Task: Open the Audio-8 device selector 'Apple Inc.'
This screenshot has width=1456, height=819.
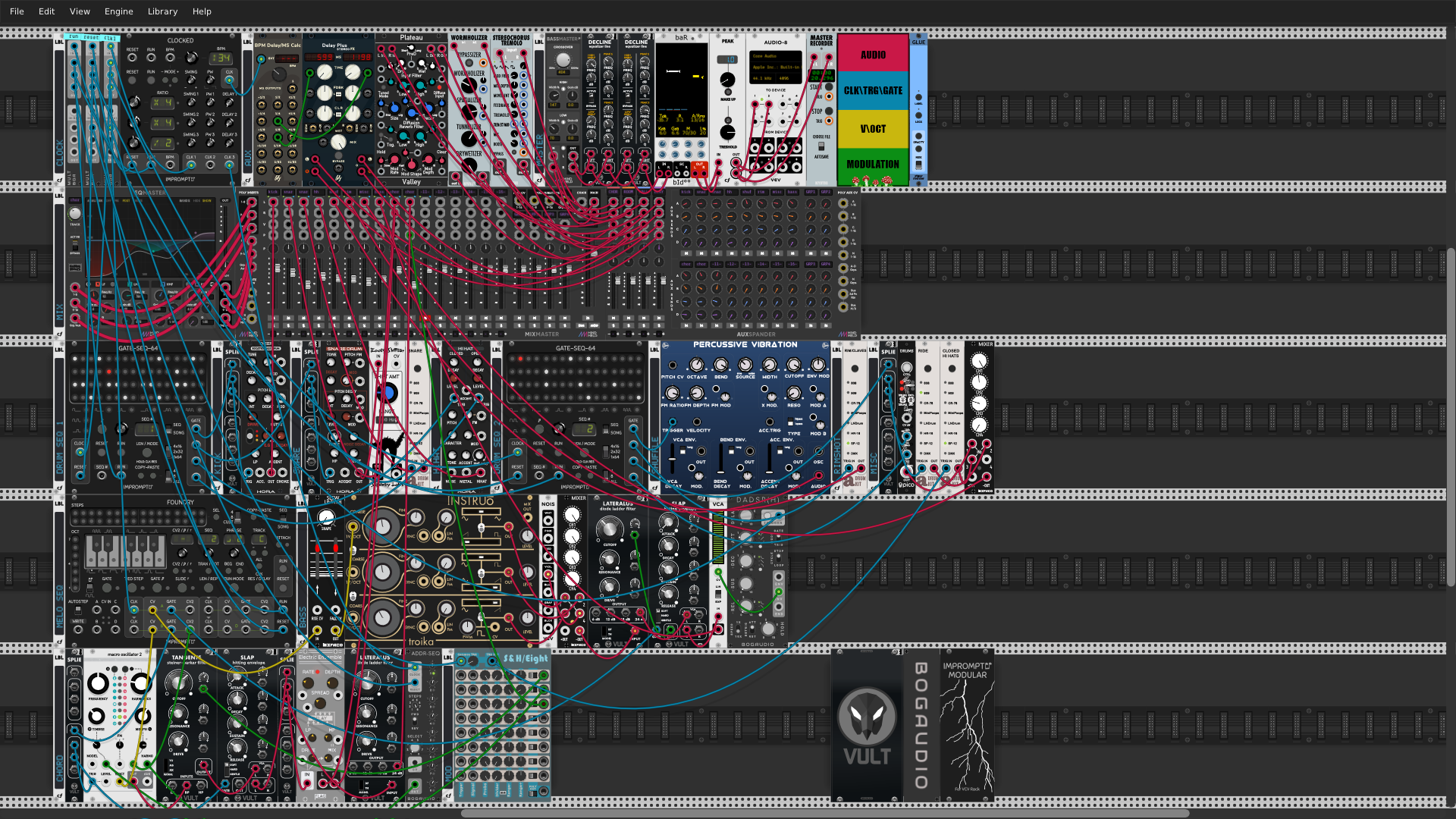Action: (775, 67)
